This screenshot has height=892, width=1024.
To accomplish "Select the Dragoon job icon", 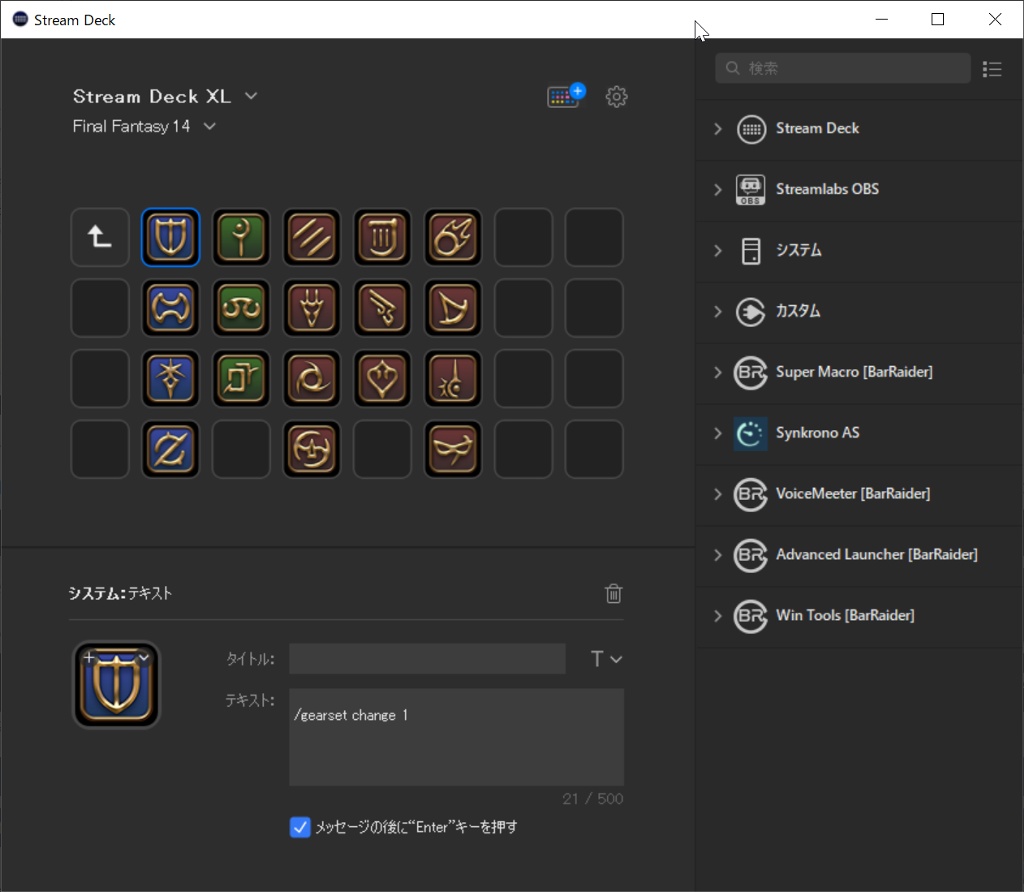I will click(311, 308).
